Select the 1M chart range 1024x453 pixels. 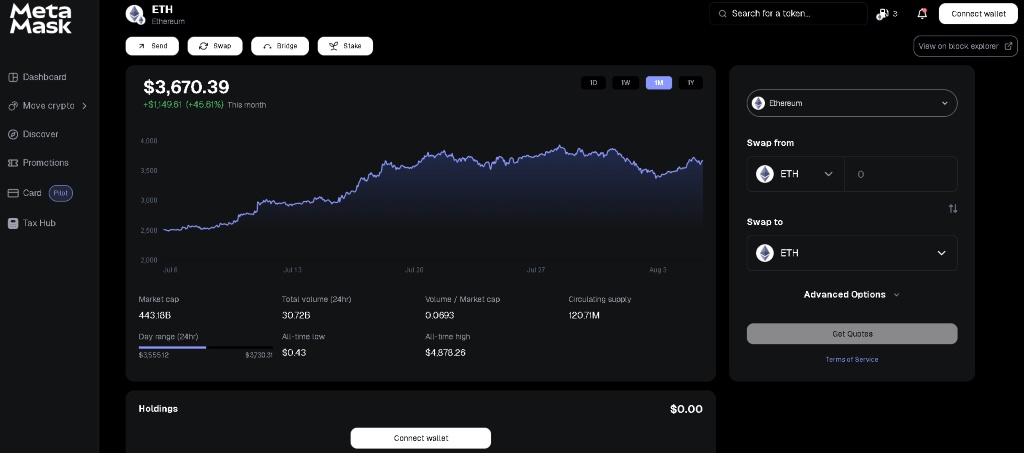pyautogui.click(x=659, y=83)
